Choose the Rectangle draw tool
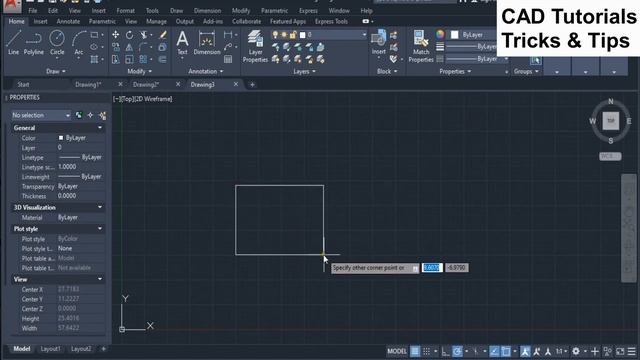 [x=94, y=35]
